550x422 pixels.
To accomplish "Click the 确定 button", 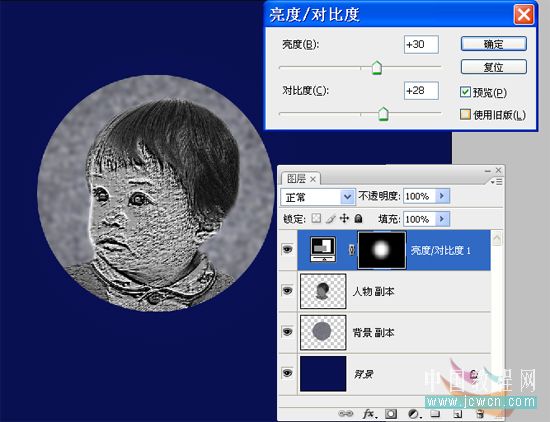I will click(x=494, y=44).
